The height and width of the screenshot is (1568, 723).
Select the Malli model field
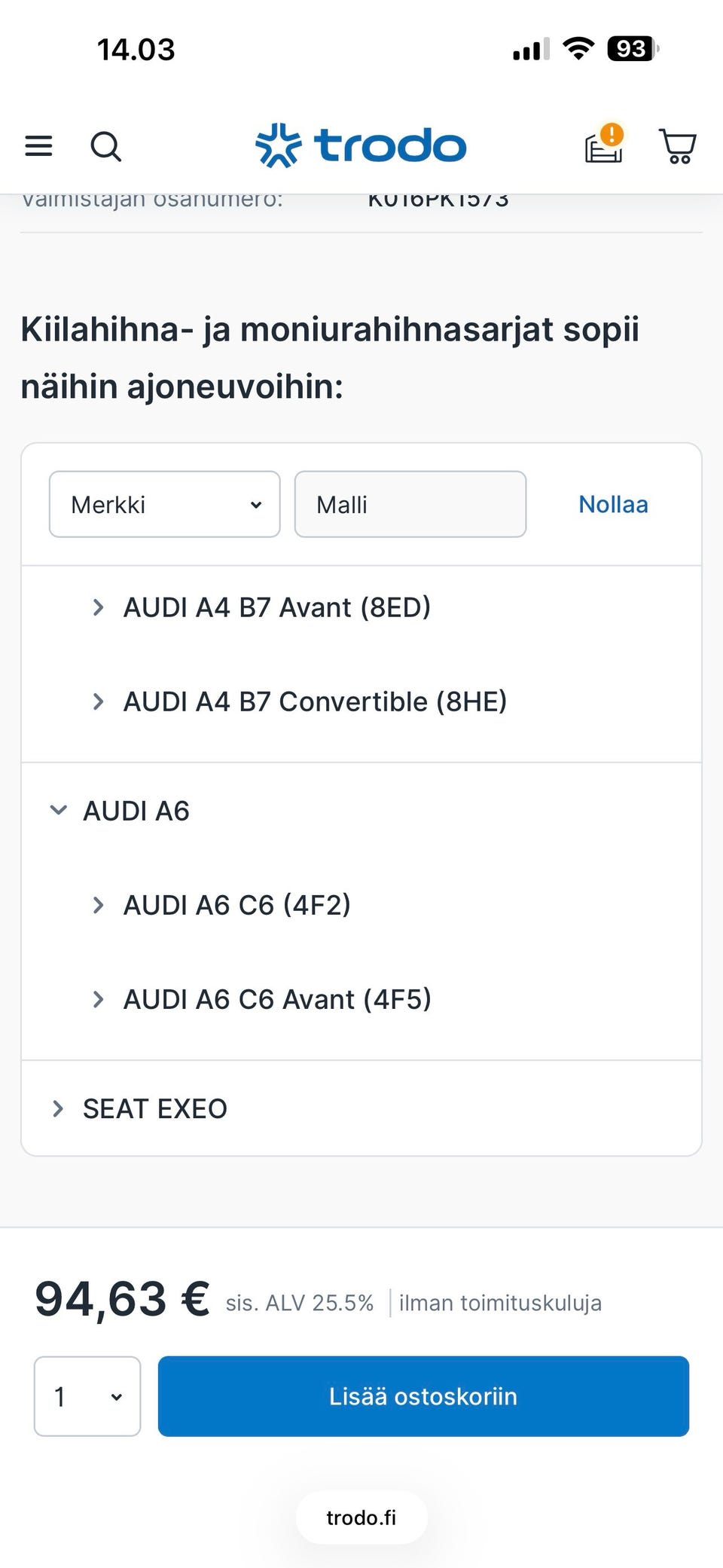click(x=410, y=504)
